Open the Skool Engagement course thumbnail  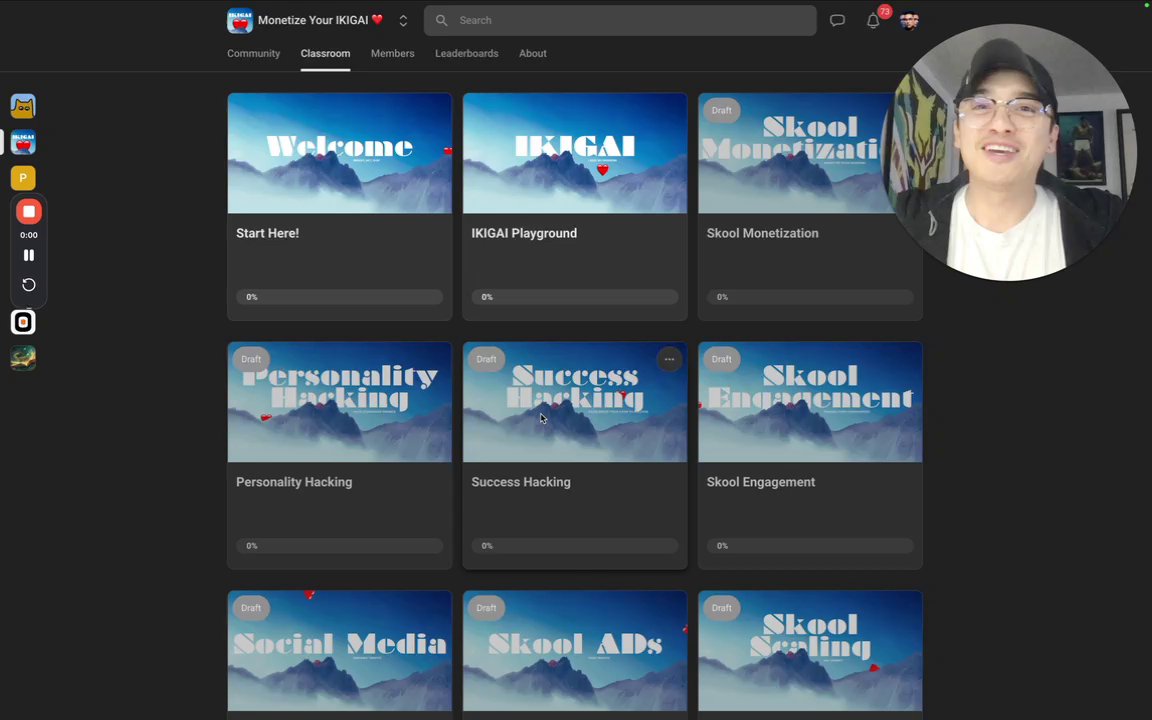pos(810,402)
